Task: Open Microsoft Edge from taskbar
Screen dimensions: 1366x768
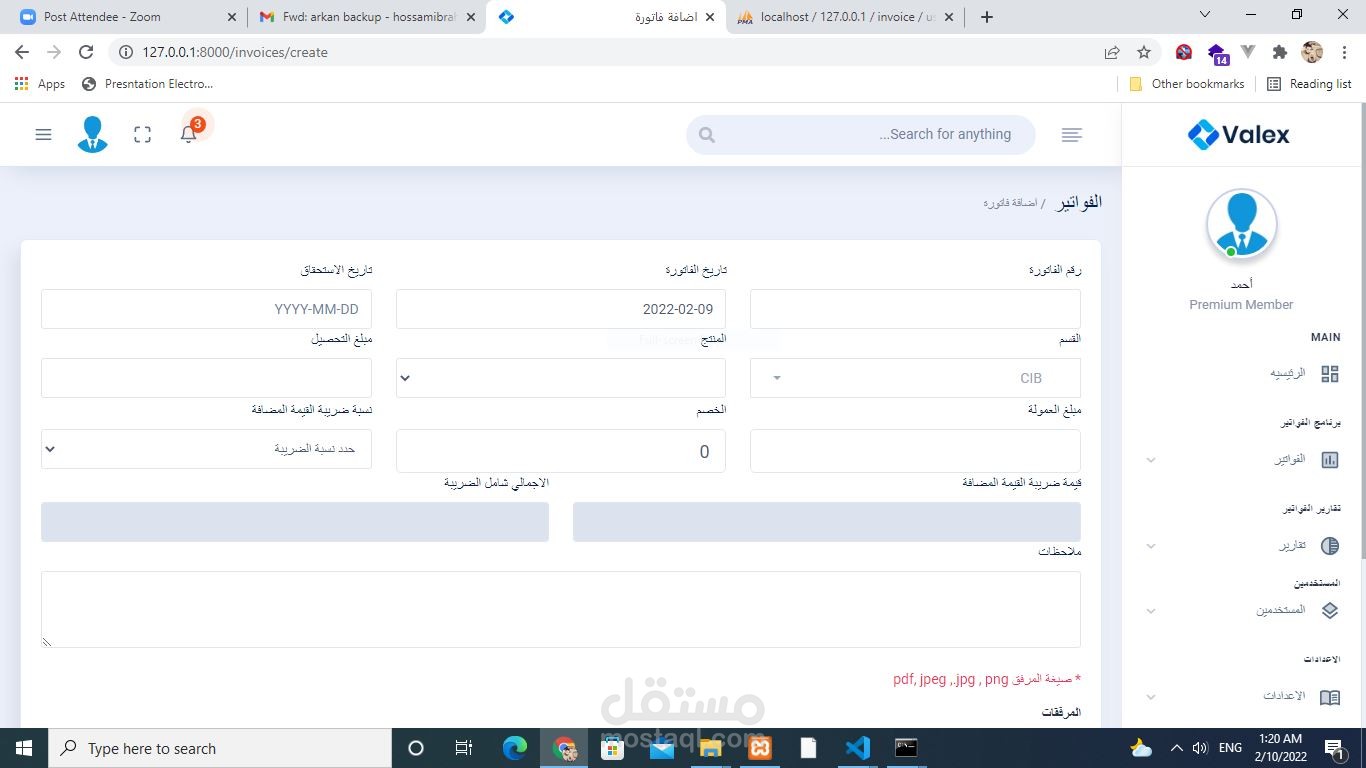Action: click(514, 747)
